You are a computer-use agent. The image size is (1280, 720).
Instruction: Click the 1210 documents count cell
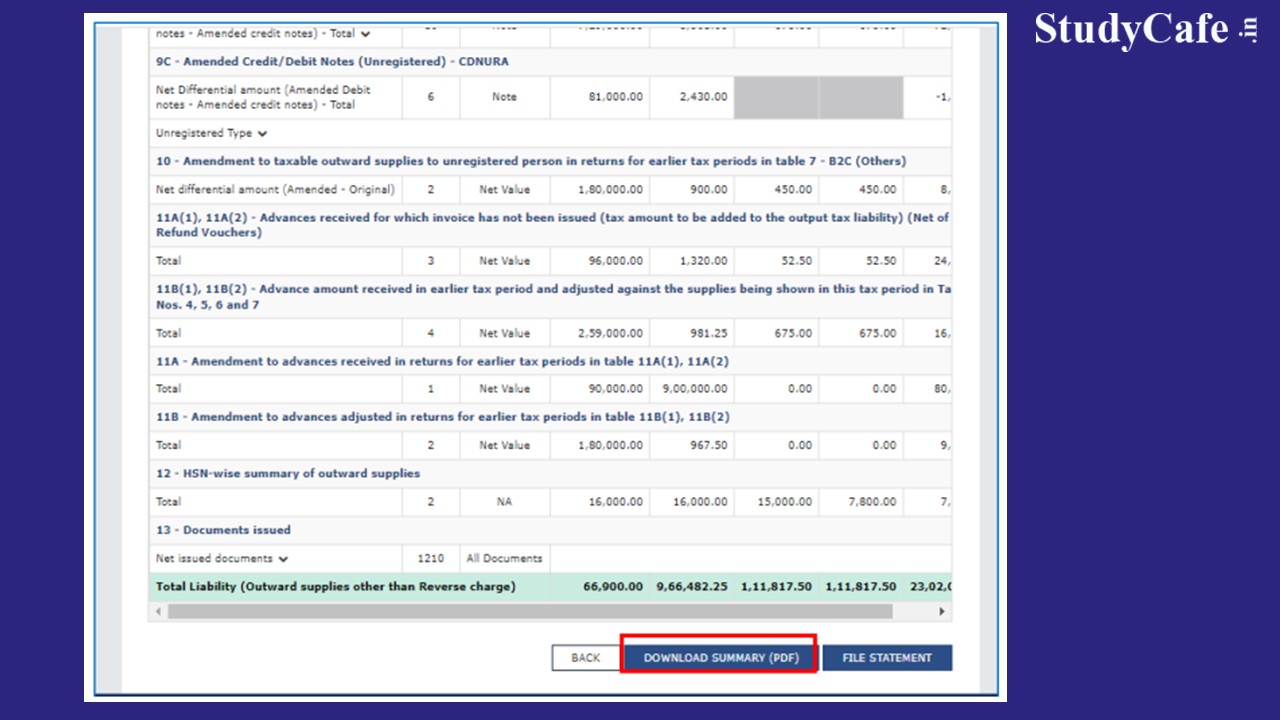pos(431,559)
